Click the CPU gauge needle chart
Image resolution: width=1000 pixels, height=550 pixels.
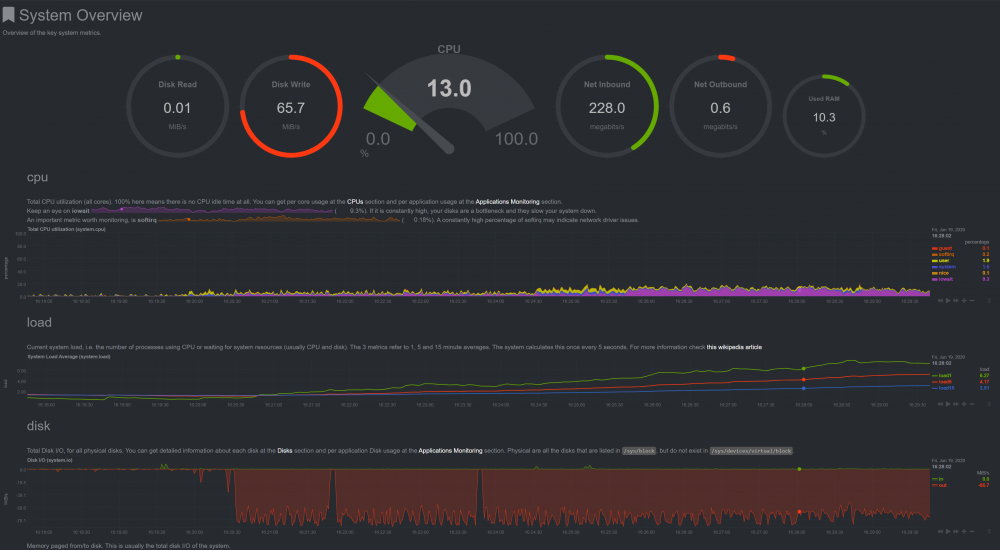pos(449,102)
